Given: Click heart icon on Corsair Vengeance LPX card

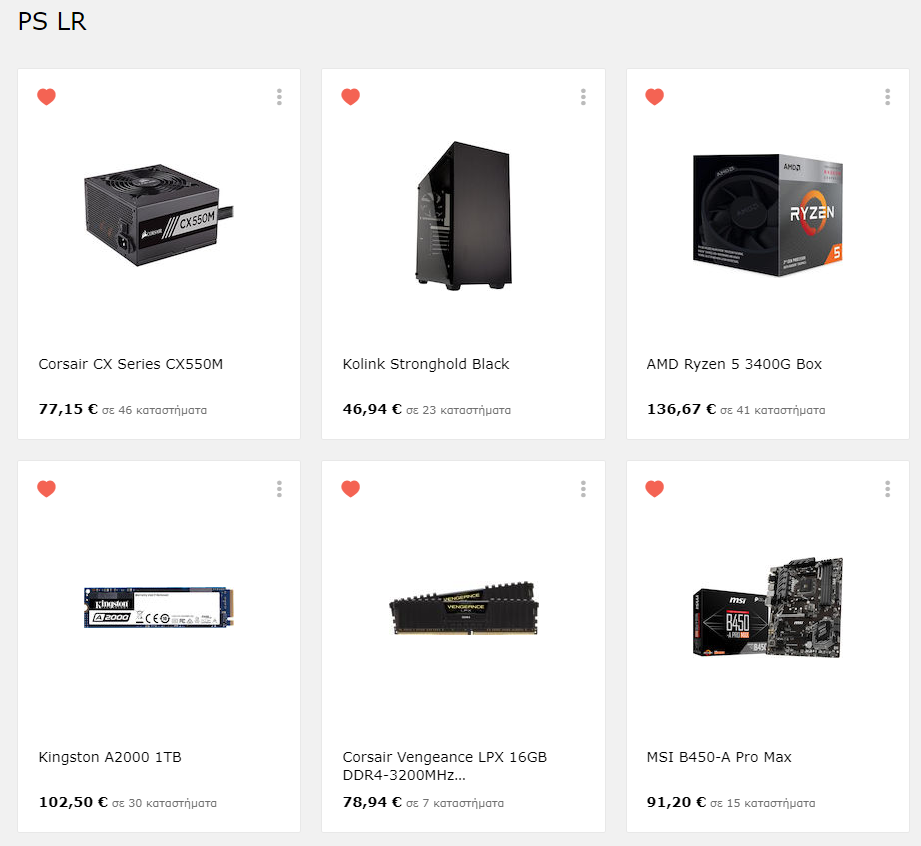Looking at the screenshot, I should [x=351, y=489].
